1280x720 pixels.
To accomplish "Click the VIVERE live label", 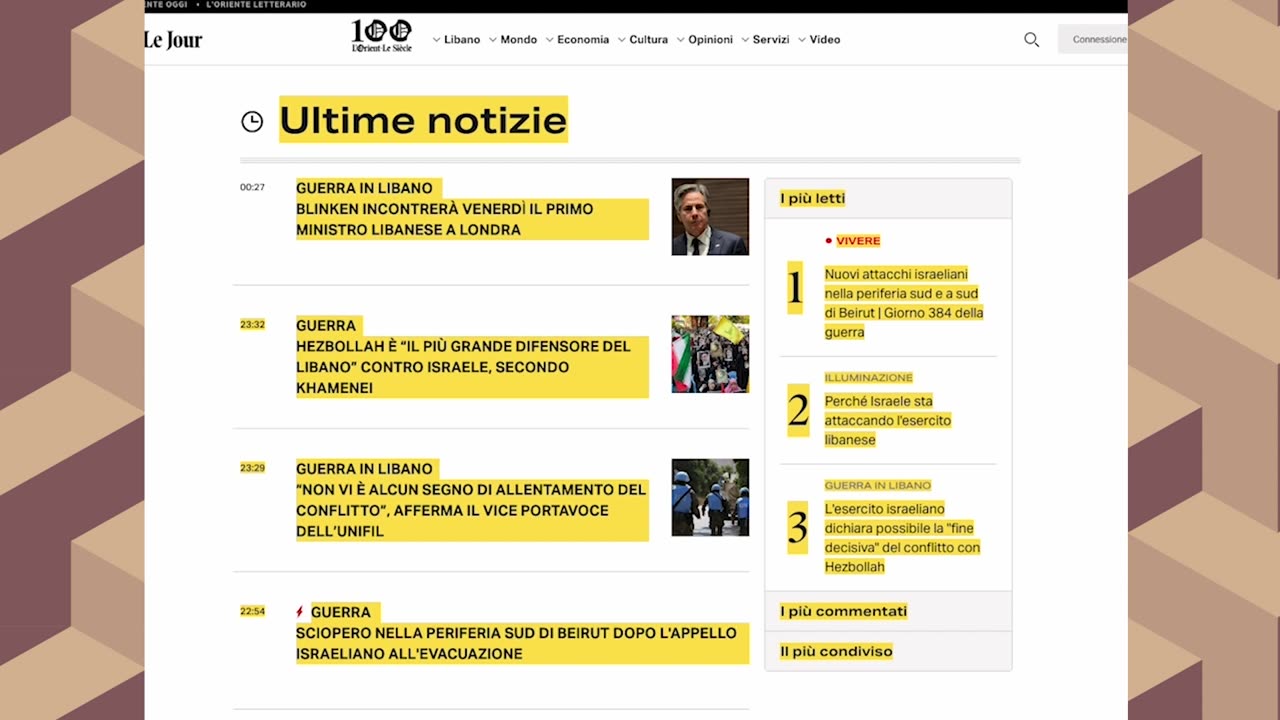I will [x=858, y=241].
